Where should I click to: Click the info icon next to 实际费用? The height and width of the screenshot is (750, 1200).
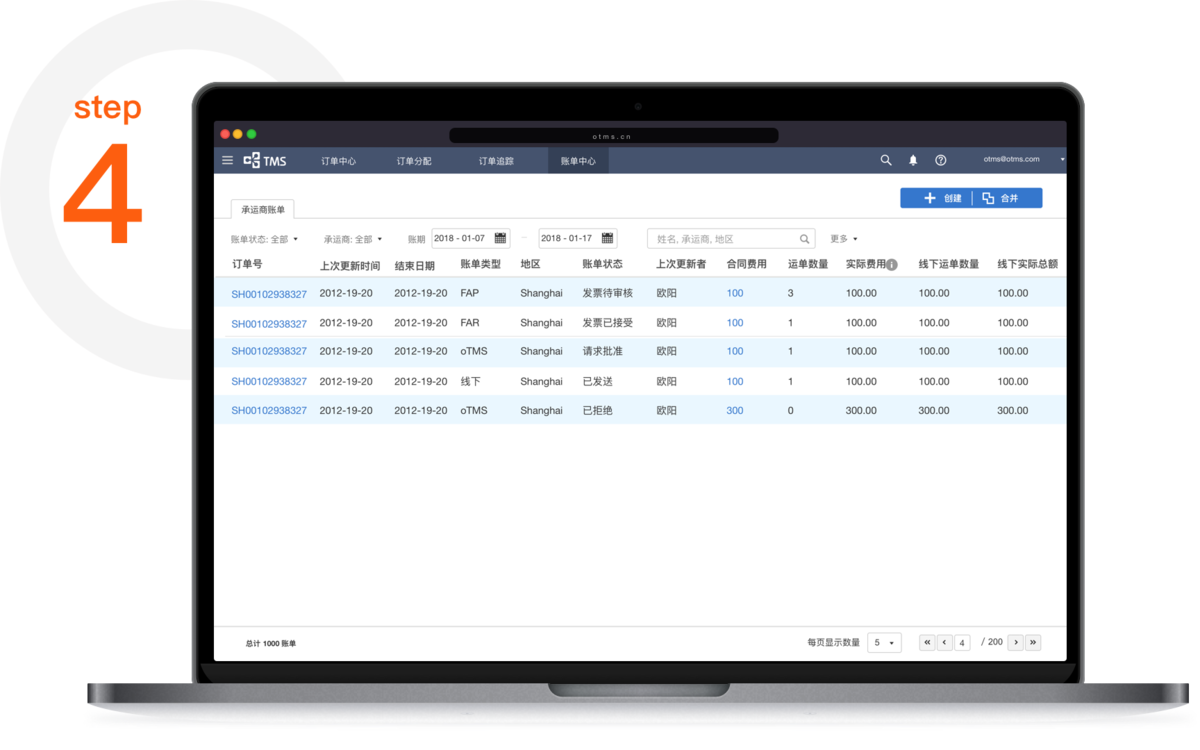[x=892, y=265]
